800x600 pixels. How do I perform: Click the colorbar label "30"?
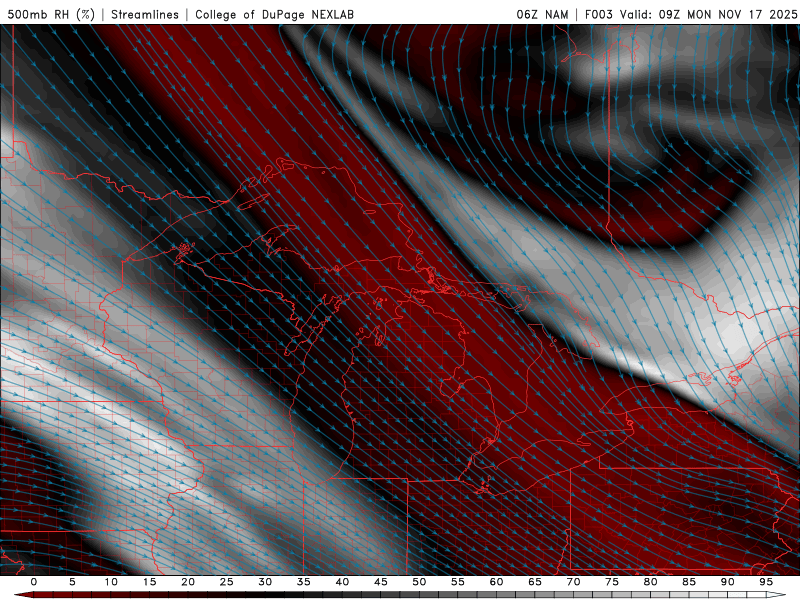point(265,582)
